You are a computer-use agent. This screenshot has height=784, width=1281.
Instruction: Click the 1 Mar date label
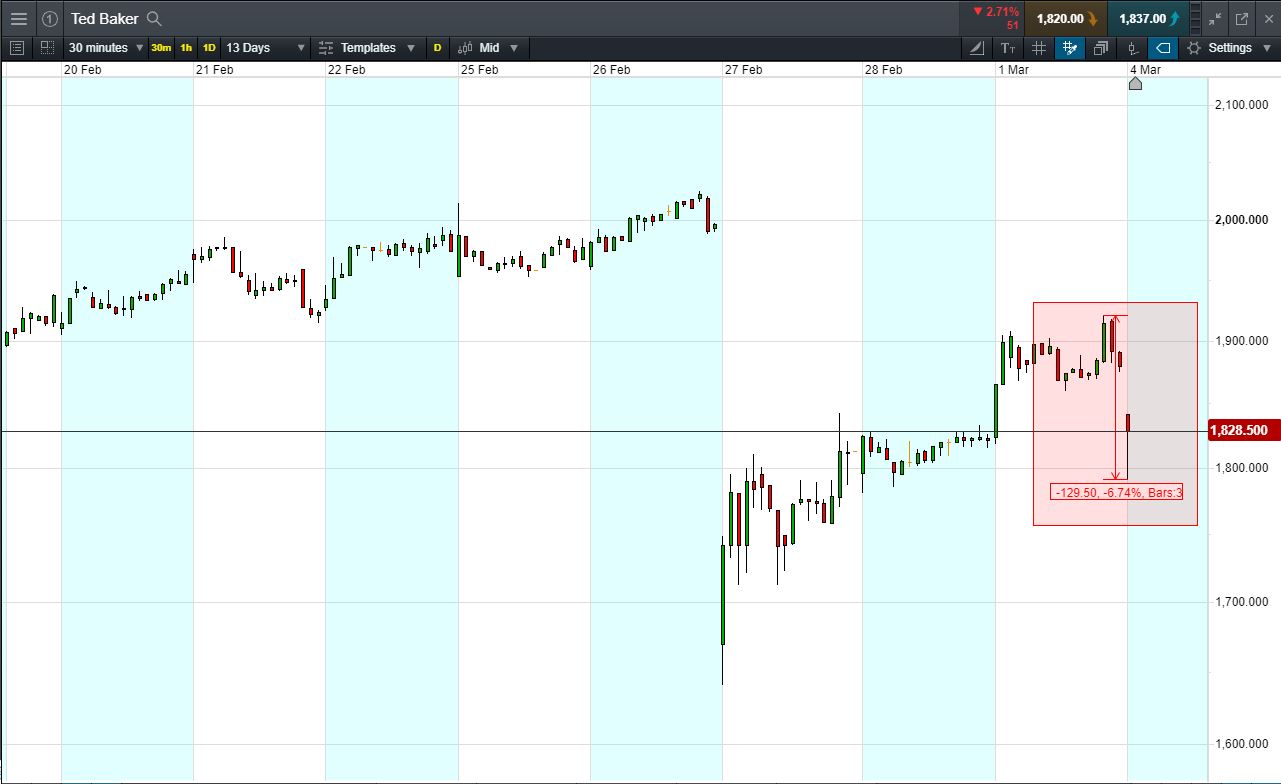point(1013,69)
